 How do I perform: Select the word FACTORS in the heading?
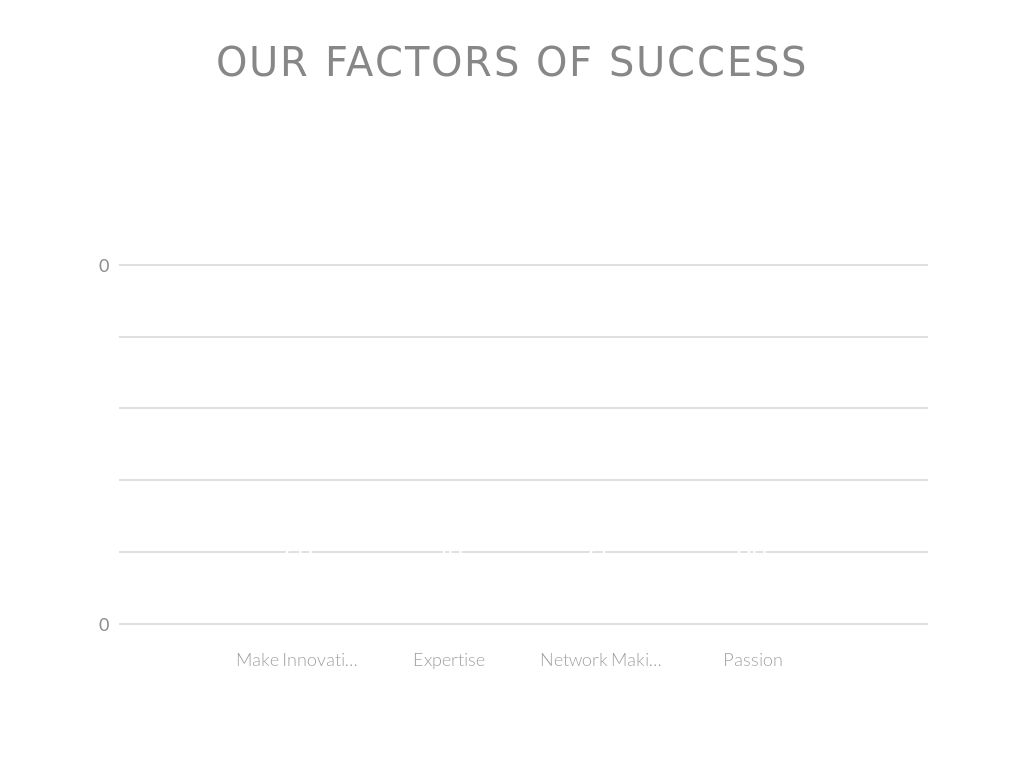coord(423,62)
